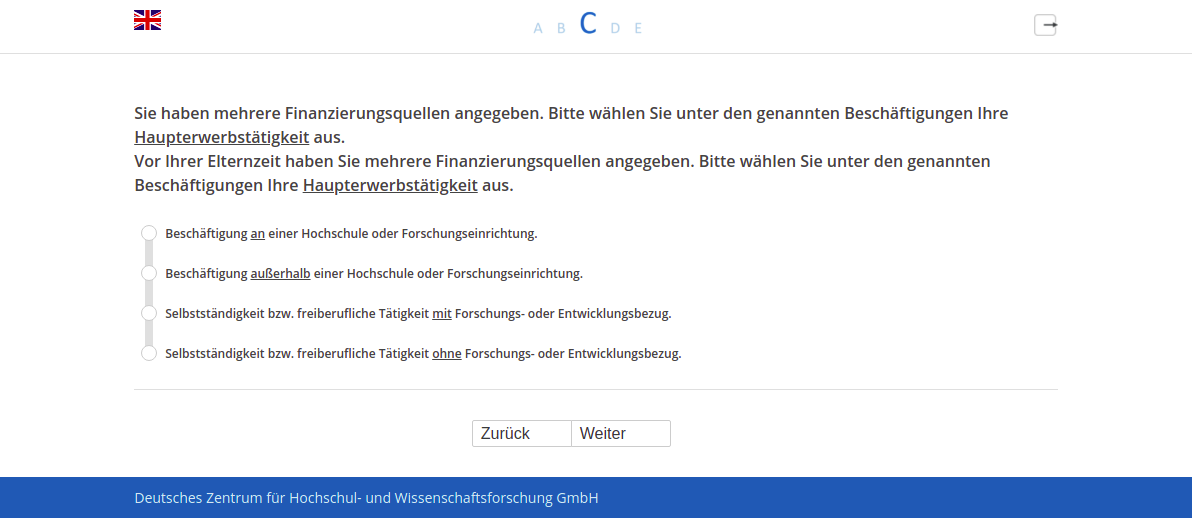Screen dimensions: 1192x527
Task: Choose Selbstständigkeit mit Forschungsbezug radio
Action: 149,313
